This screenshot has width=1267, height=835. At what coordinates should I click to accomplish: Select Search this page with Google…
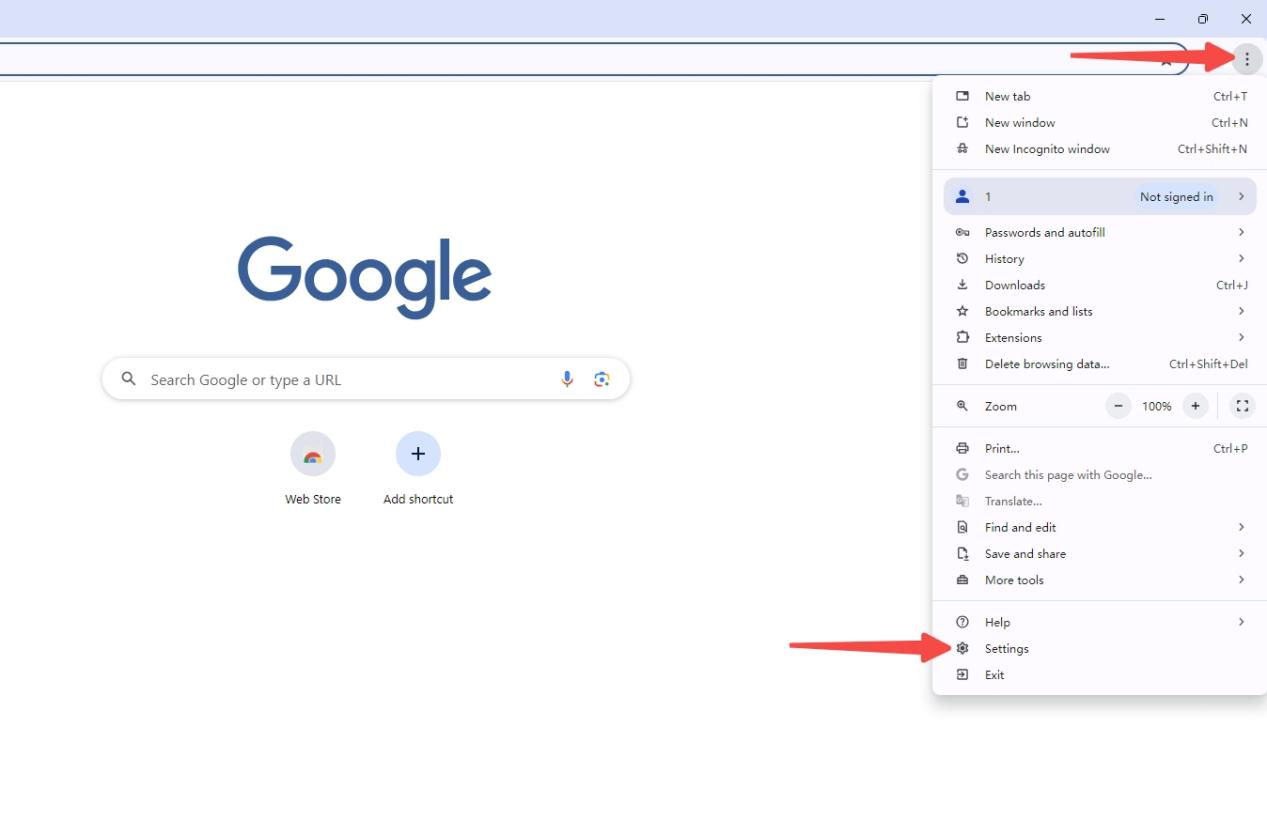click(1100, 475)
